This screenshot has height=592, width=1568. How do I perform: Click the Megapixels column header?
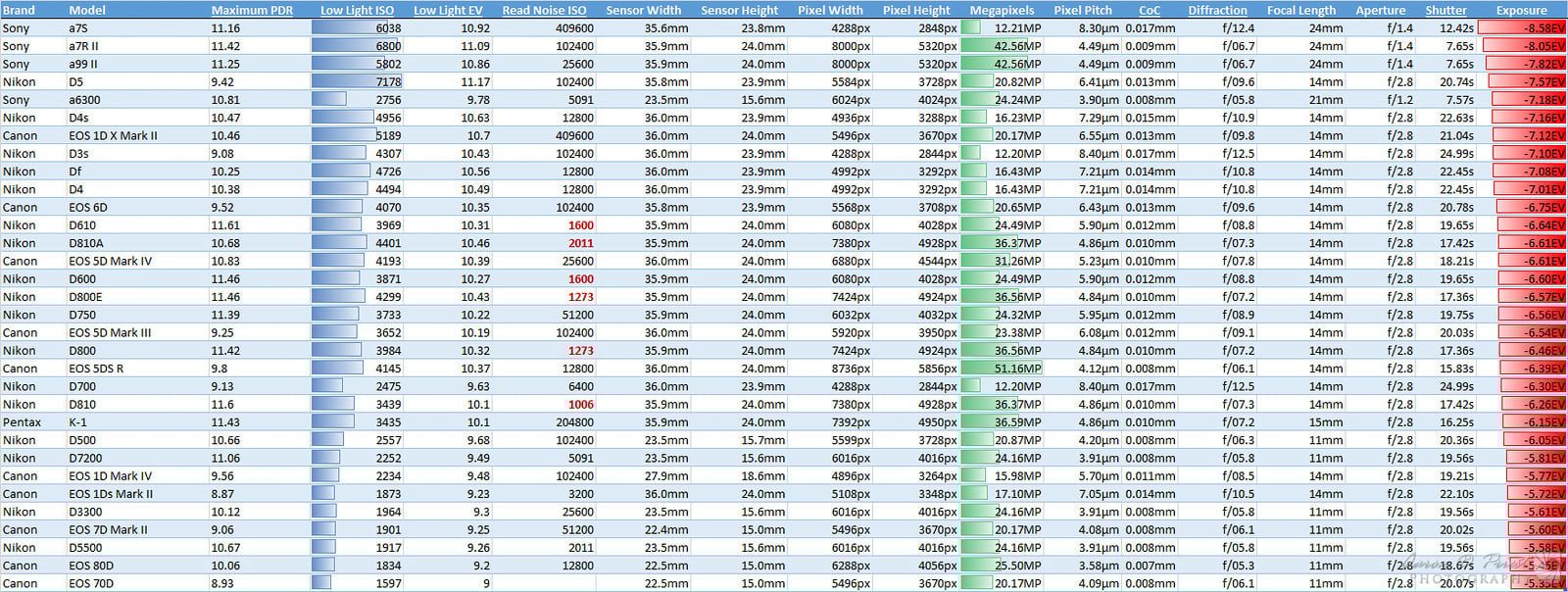(x=1002, y=10)
